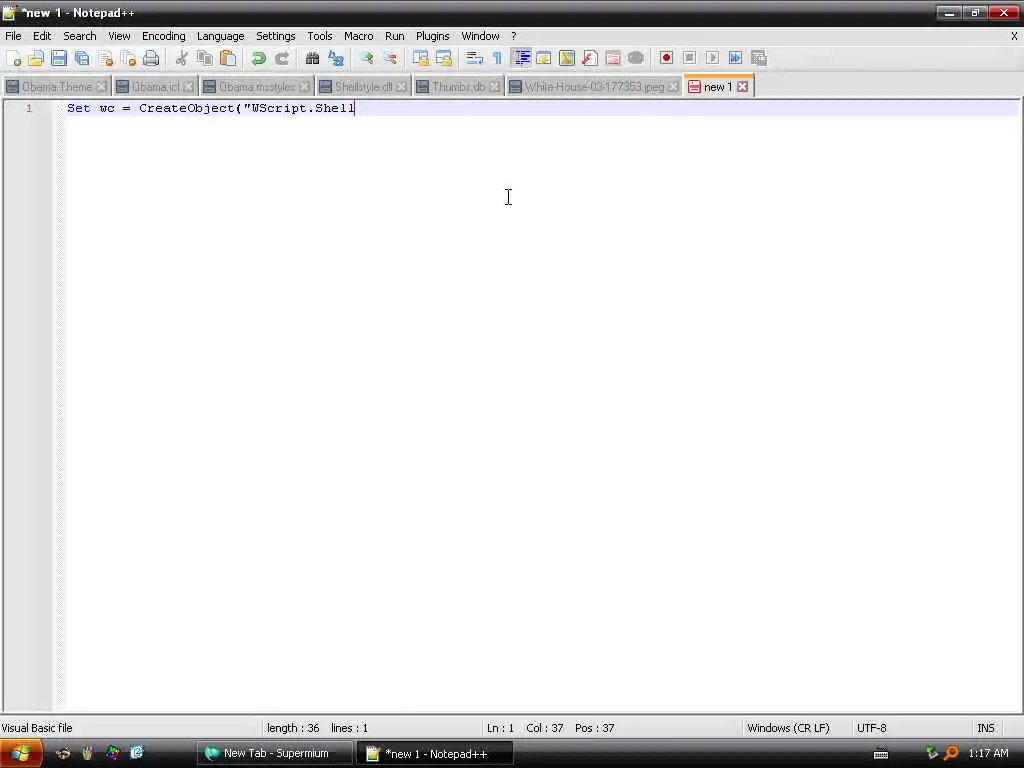The height and width of the screenshot is (768, 1024).
Task: Click the user-defined language toolbar icon
Action: (543, 58)
